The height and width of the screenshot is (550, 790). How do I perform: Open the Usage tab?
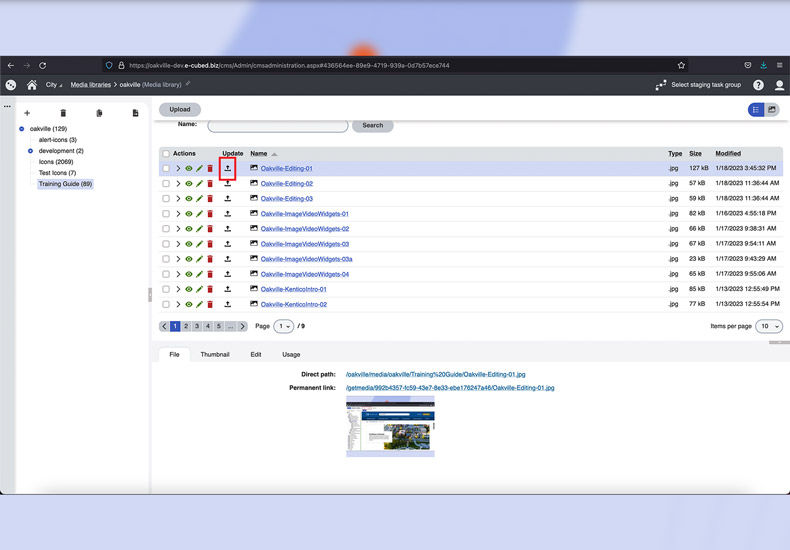pyautogui.click(x=290, y=354)
